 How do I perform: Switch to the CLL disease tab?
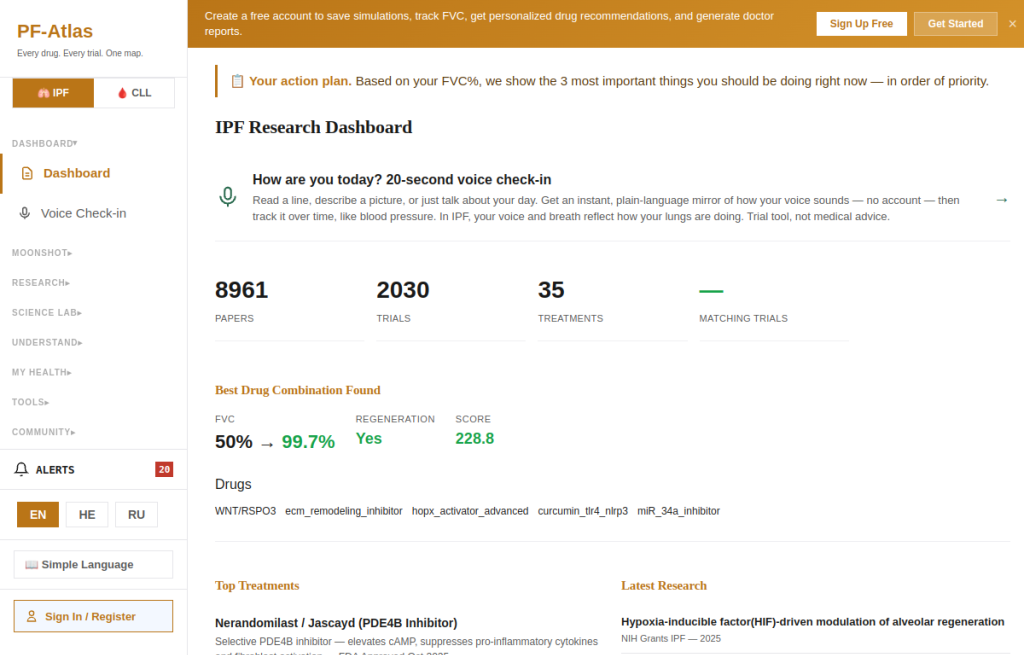[x=134, y=93]
